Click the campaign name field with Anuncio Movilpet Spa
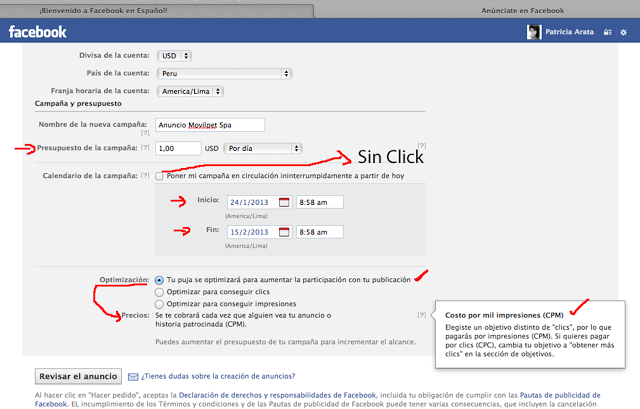Screen dimensions: 640x409 tap(210, 125)
